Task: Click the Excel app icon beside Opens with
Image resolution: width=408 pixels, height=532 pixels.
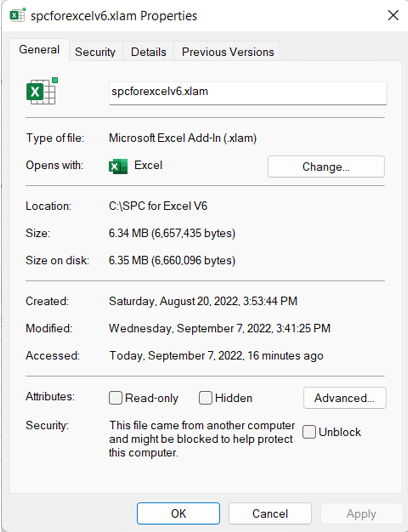Action: pos(118,166)
